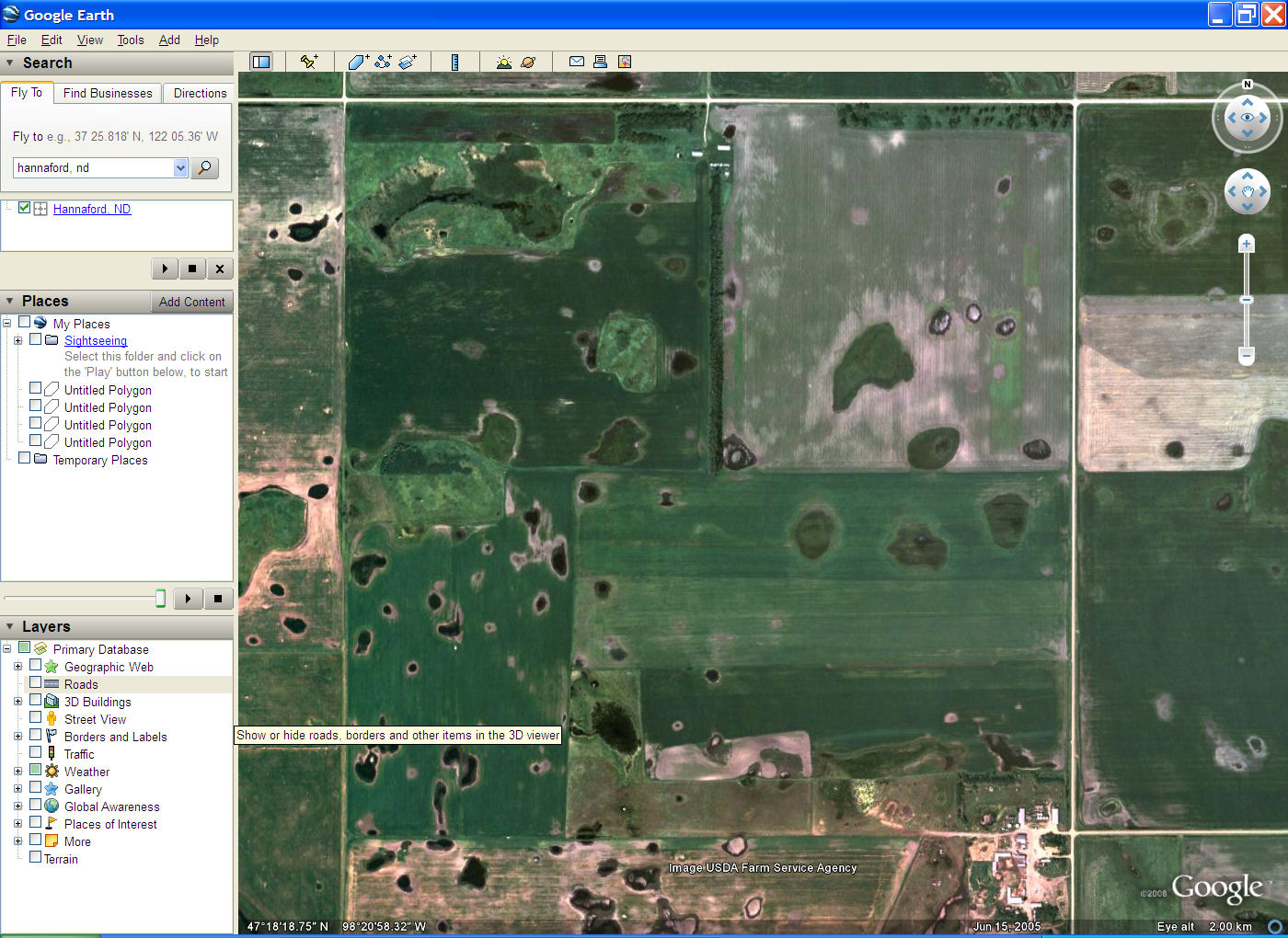Select the first Untitled Polygon item
This screenshot has width=1288, height=938.
click(x=108, y=390)
